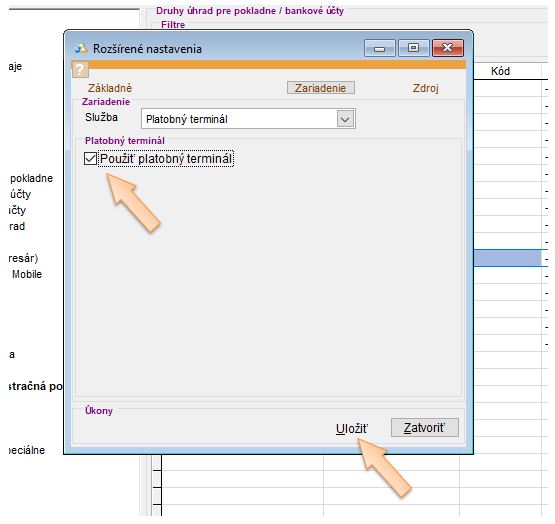Select the Mobile item in the left panel
This screenshot has height=524, width=555.
click(27, 274)
